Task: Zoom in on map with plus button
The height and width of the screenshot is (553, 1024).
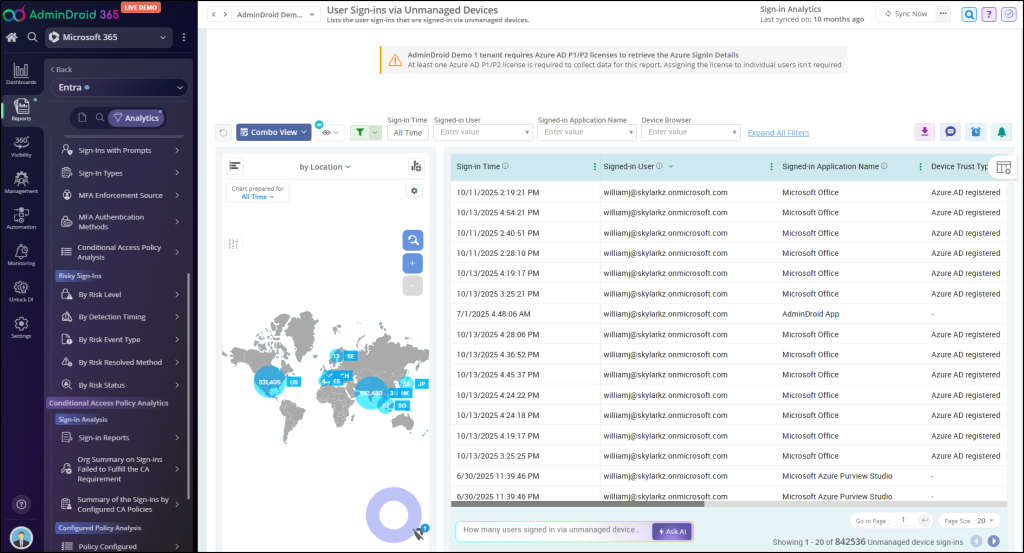Action: pyautogui.click(x=413, y=263)
